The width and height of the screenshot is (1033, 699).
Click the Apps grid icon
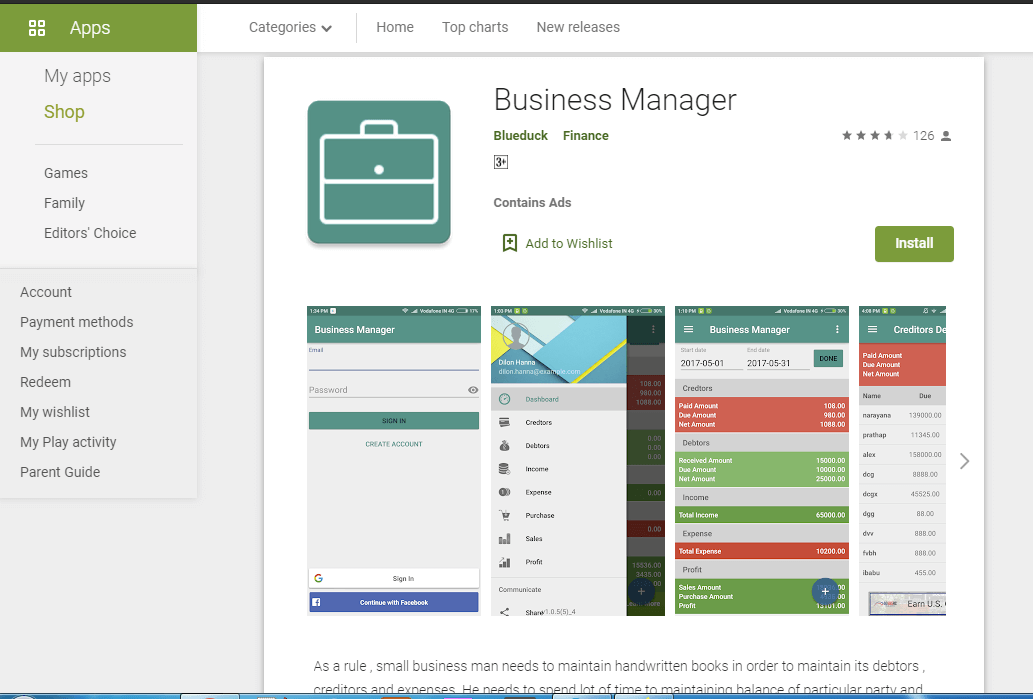click(37, 28)
